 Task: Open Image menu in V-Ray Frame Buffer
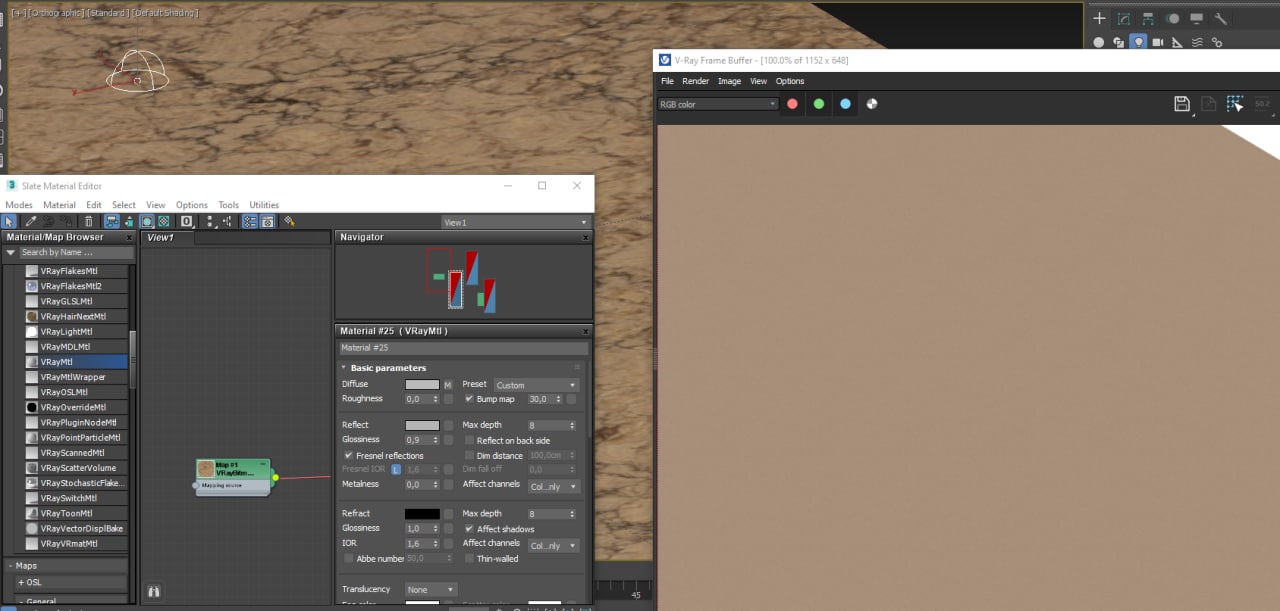tap(729, 81)
